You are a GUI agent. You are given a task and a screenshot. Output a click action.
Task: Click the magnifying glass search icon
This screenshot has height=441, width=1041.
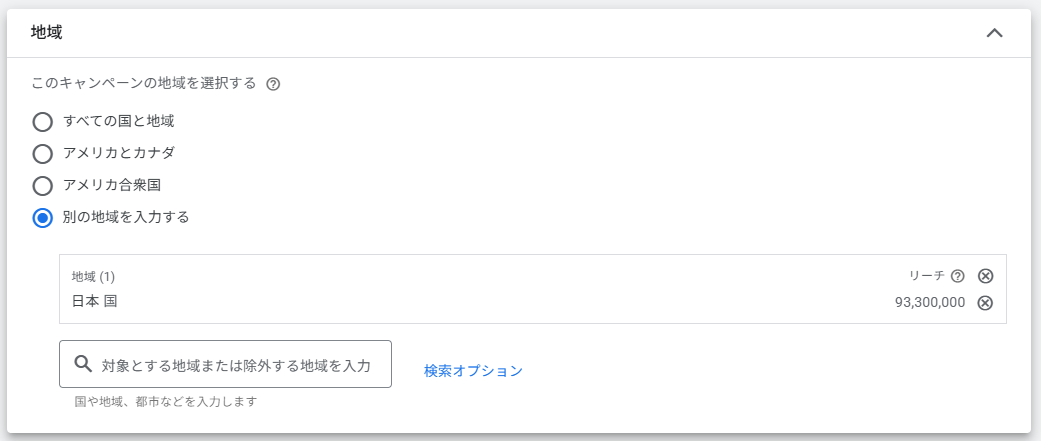pyautogui.click(x=83, y=364)
